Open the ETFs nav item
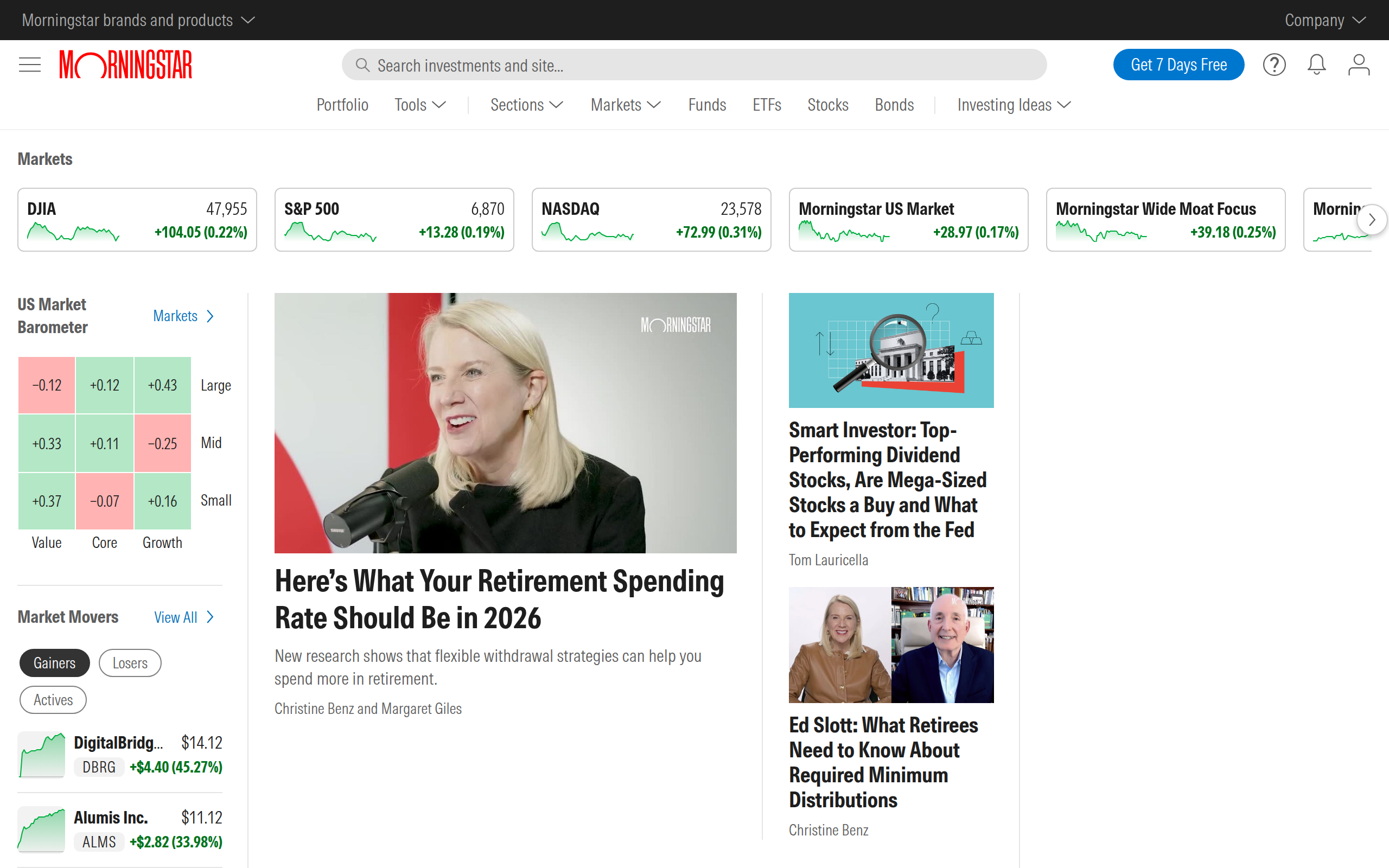The image size is (1389, 868). (x=766, y=105)
